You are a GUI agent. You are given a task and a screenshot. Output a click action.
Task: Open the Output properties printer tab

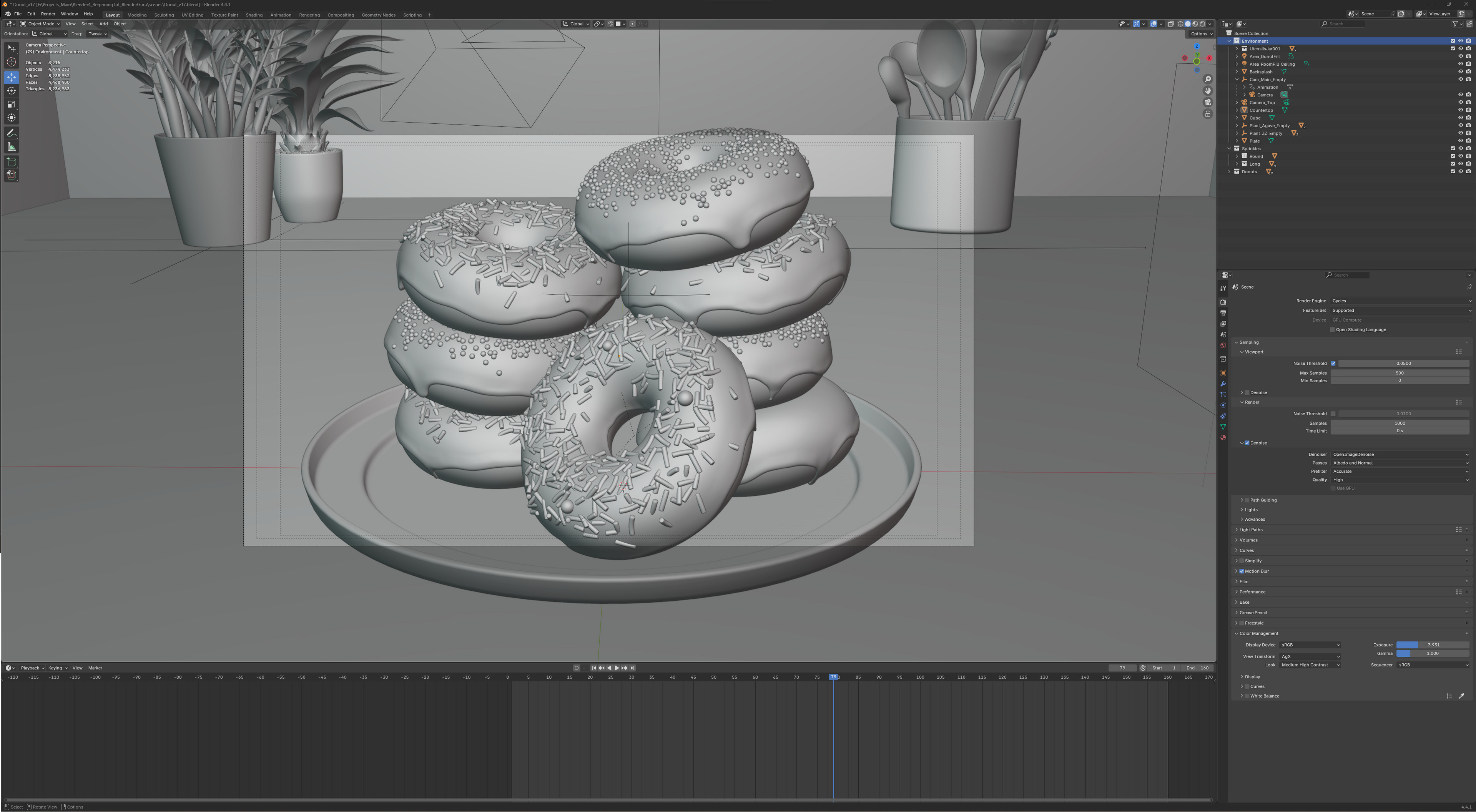click(1223, 313)
